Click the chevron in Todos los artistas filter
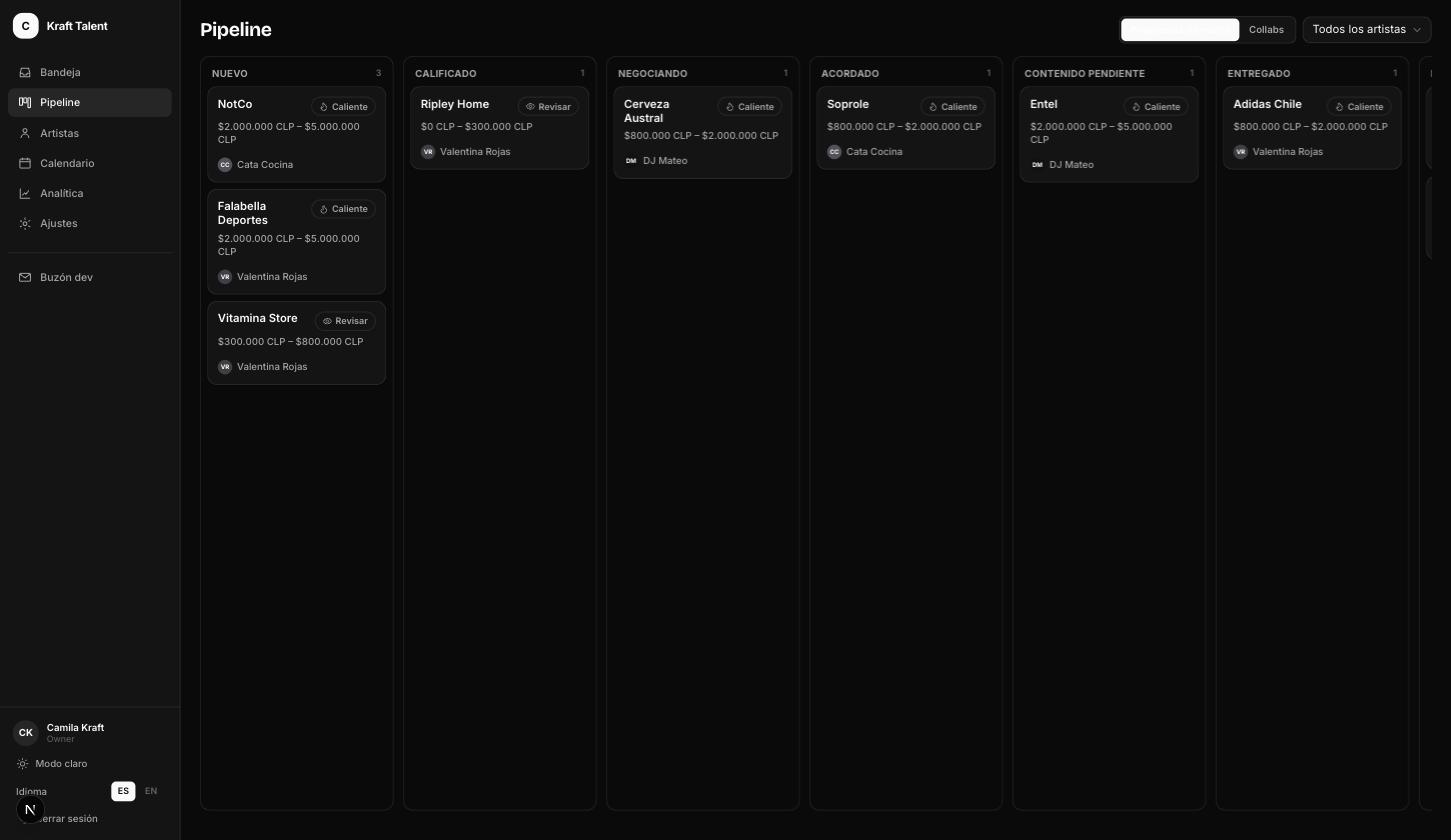 (1416, 30)
